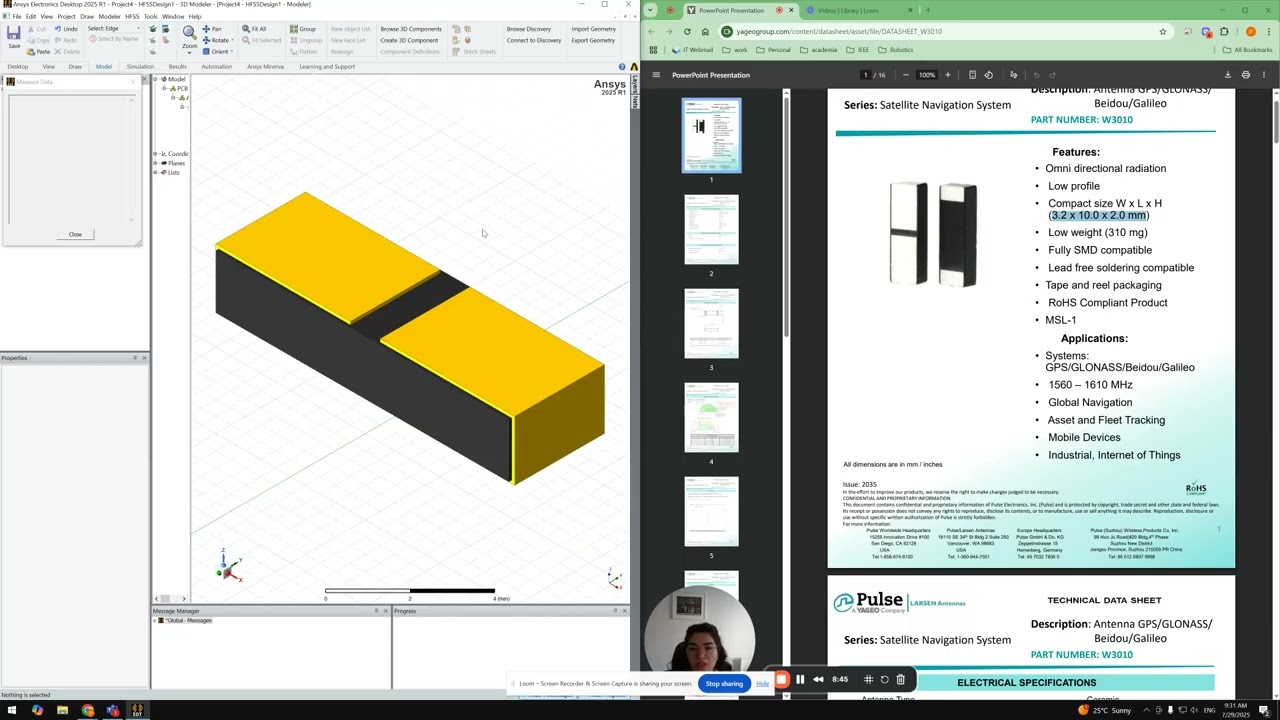Expand the Lists tree node
This screenshot has width=1280, height=720.
coord(156,173)
